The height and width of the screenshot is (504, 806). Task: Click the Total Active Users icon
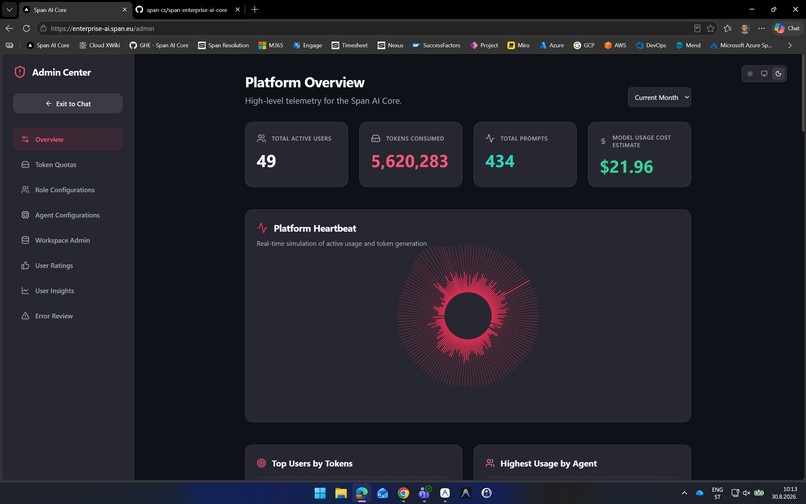[261, 138]
